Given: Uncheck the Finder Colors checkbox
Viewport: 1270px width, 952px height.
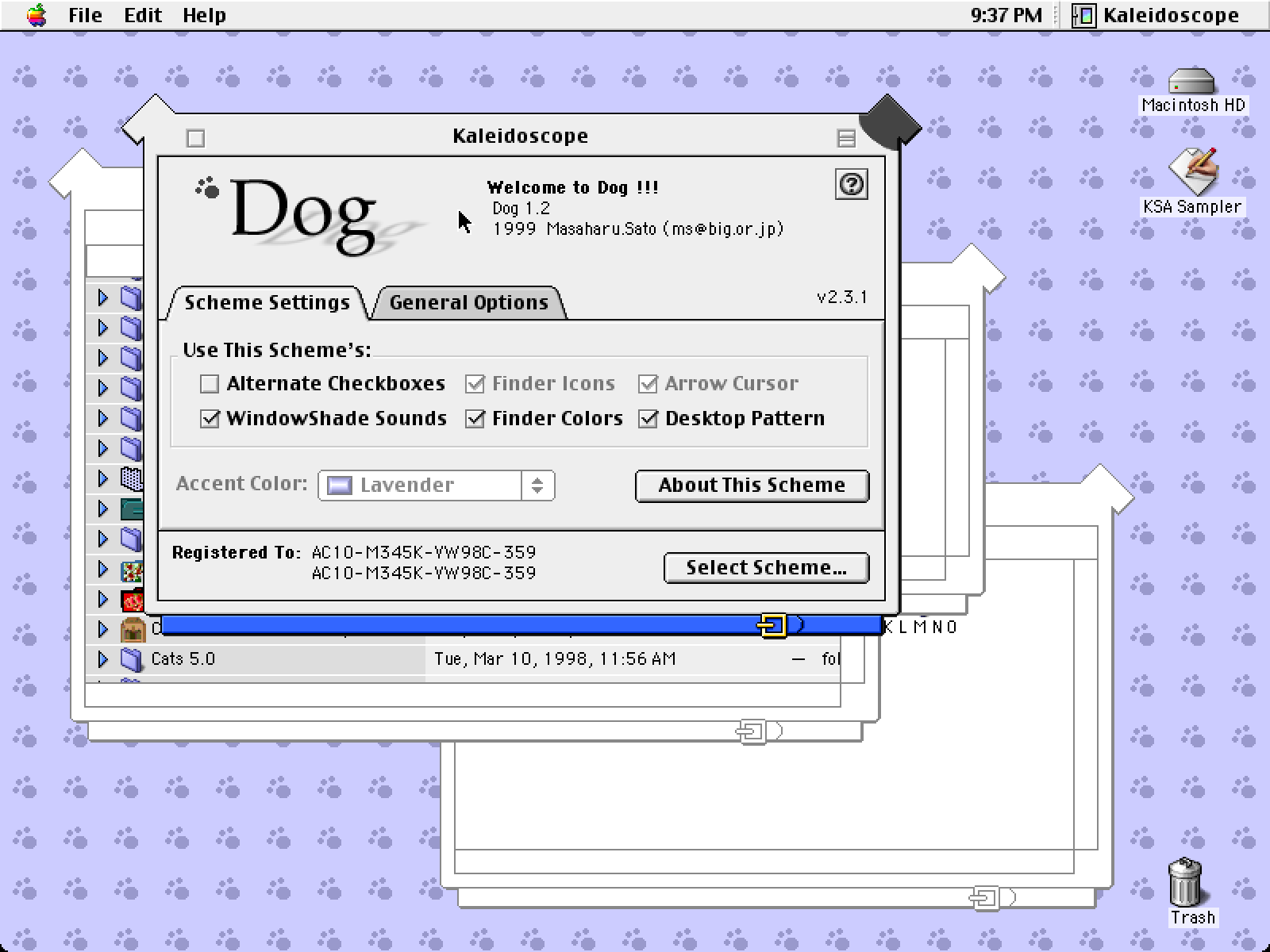Looking at the screenshot, I should click(475, 419).
